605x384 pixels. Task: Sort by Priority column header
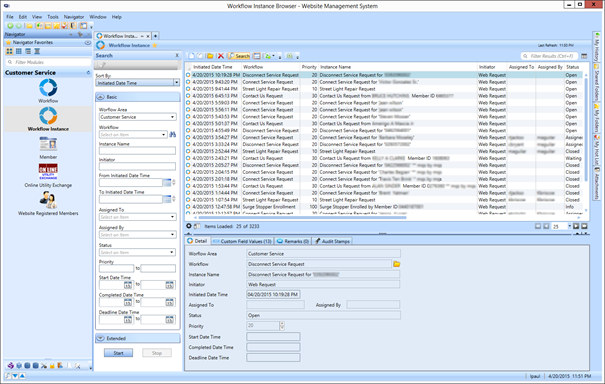tap(309, 67)
